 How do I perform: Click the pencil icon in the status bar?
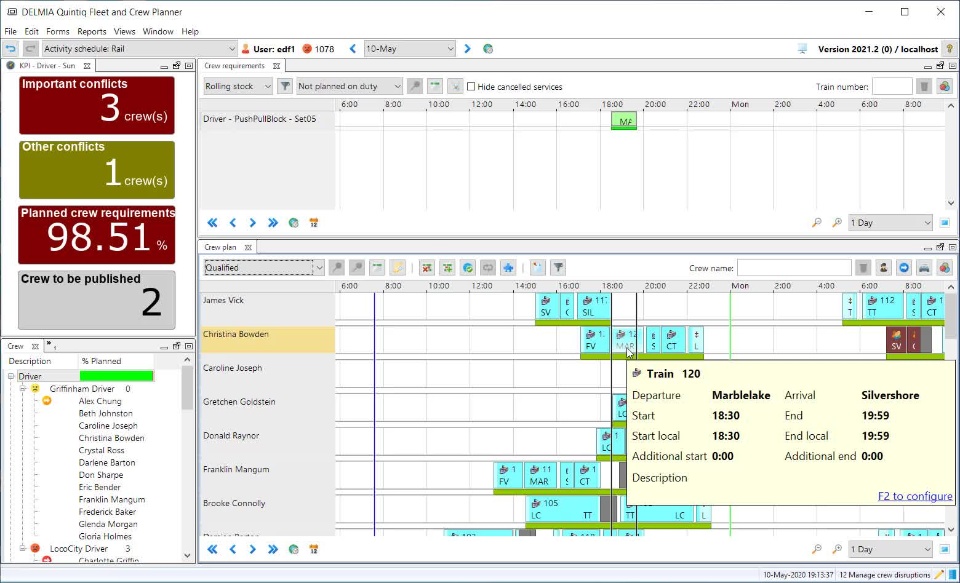click(940, 575)
